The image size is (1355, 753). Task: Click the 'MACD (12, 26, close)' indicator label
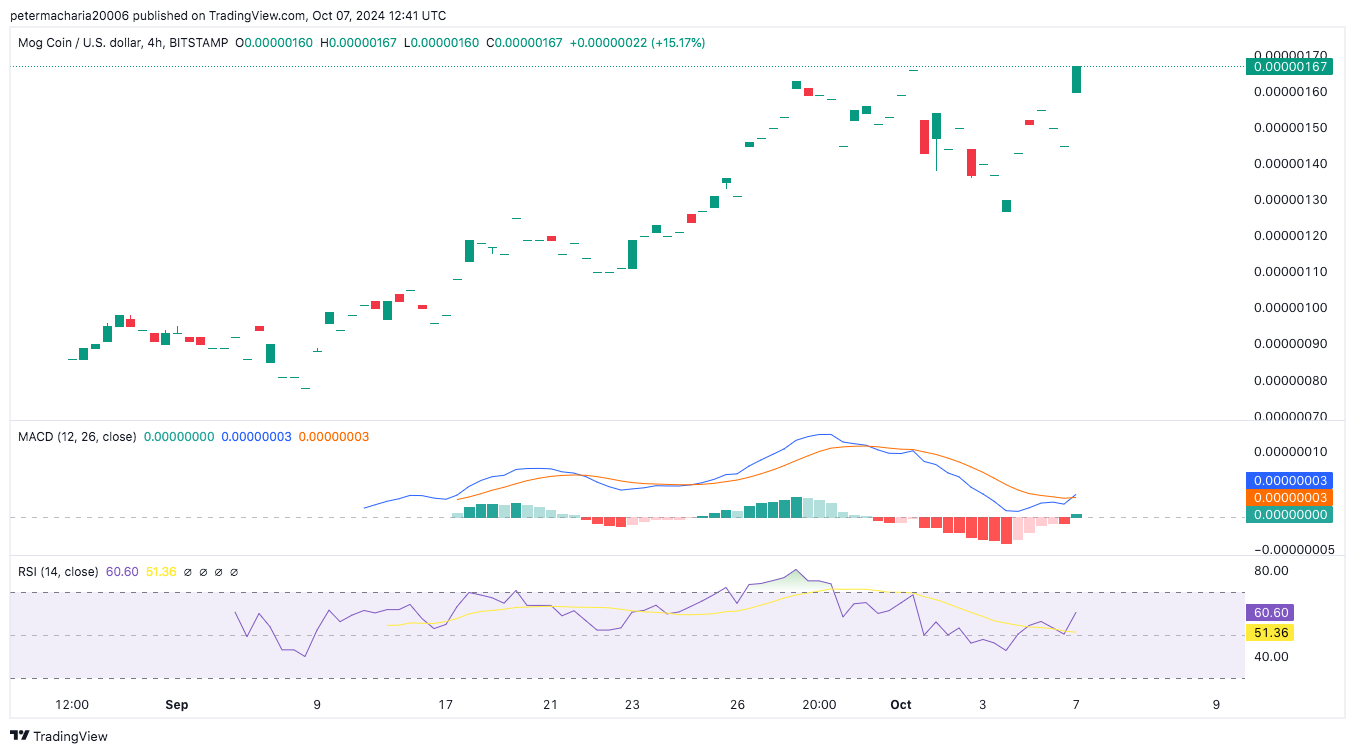click(x=77, y=437)
